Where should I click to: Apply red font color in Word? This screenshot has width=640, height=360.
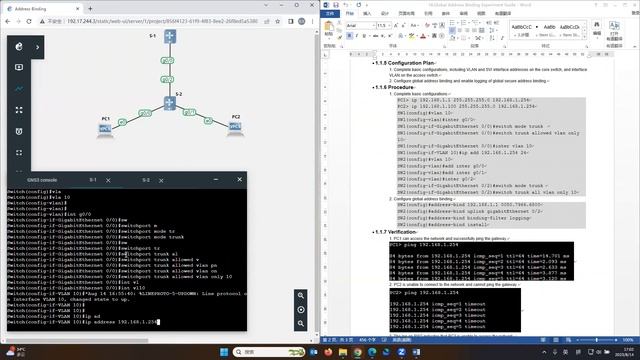click(x=423, y=36)
